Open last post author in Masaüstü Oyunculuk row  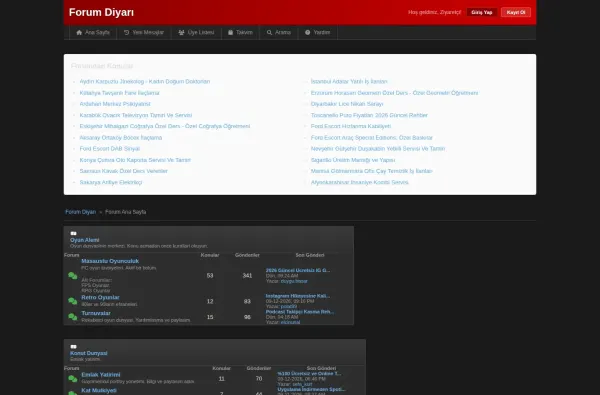click(x=294, y=281)
